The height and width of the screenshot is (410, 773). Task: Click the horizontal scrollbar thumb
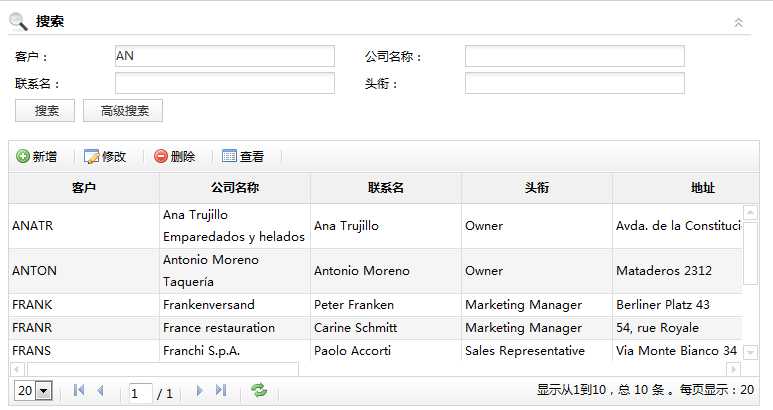(163, 369)
